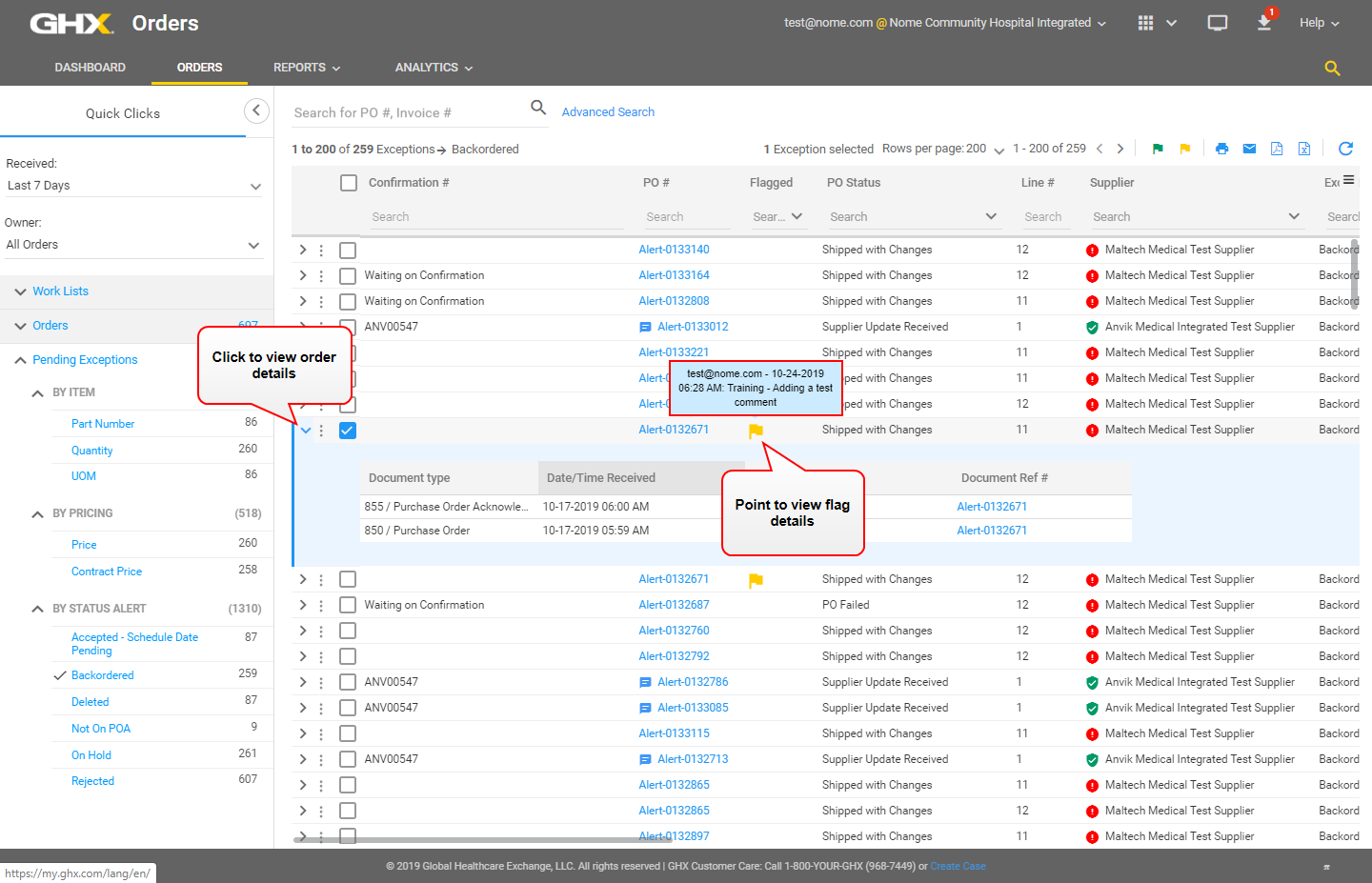The image size is (1372, 883).
Task: Click red alert icon on Alert-0133164 row
Action: [x=1092, y=276]
